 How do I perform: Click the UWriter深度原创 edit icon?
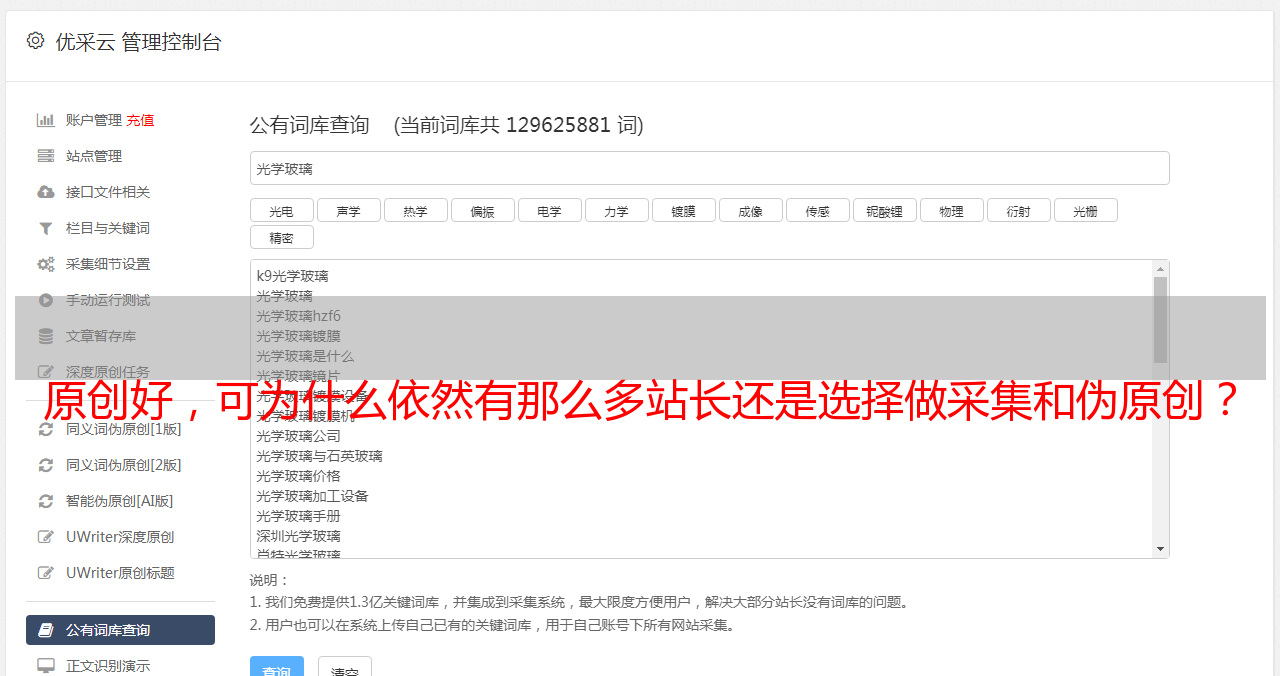46,537
